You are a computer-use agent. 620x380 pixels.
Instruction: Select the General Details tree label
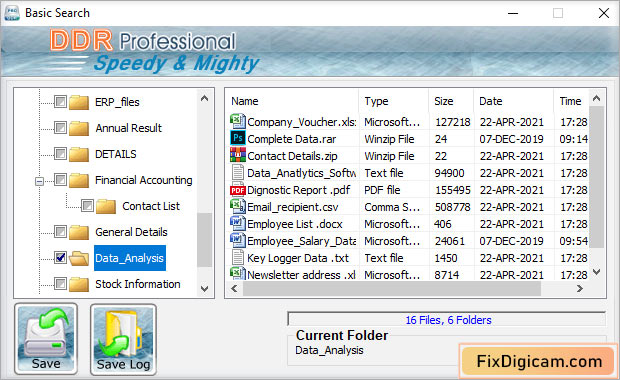[x=131, y=232]
